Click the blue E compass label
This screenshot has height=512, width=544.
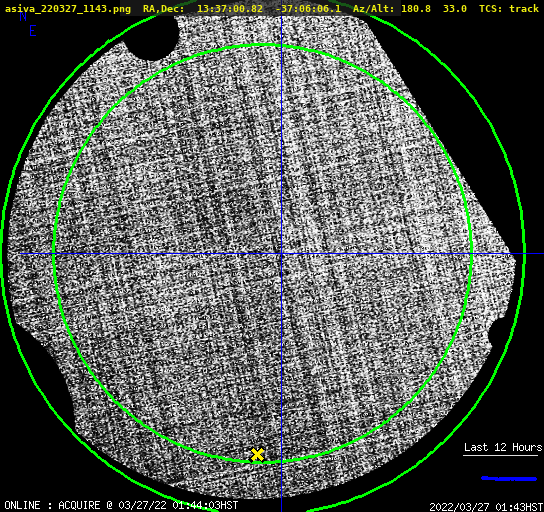click(x=33, y=31)
